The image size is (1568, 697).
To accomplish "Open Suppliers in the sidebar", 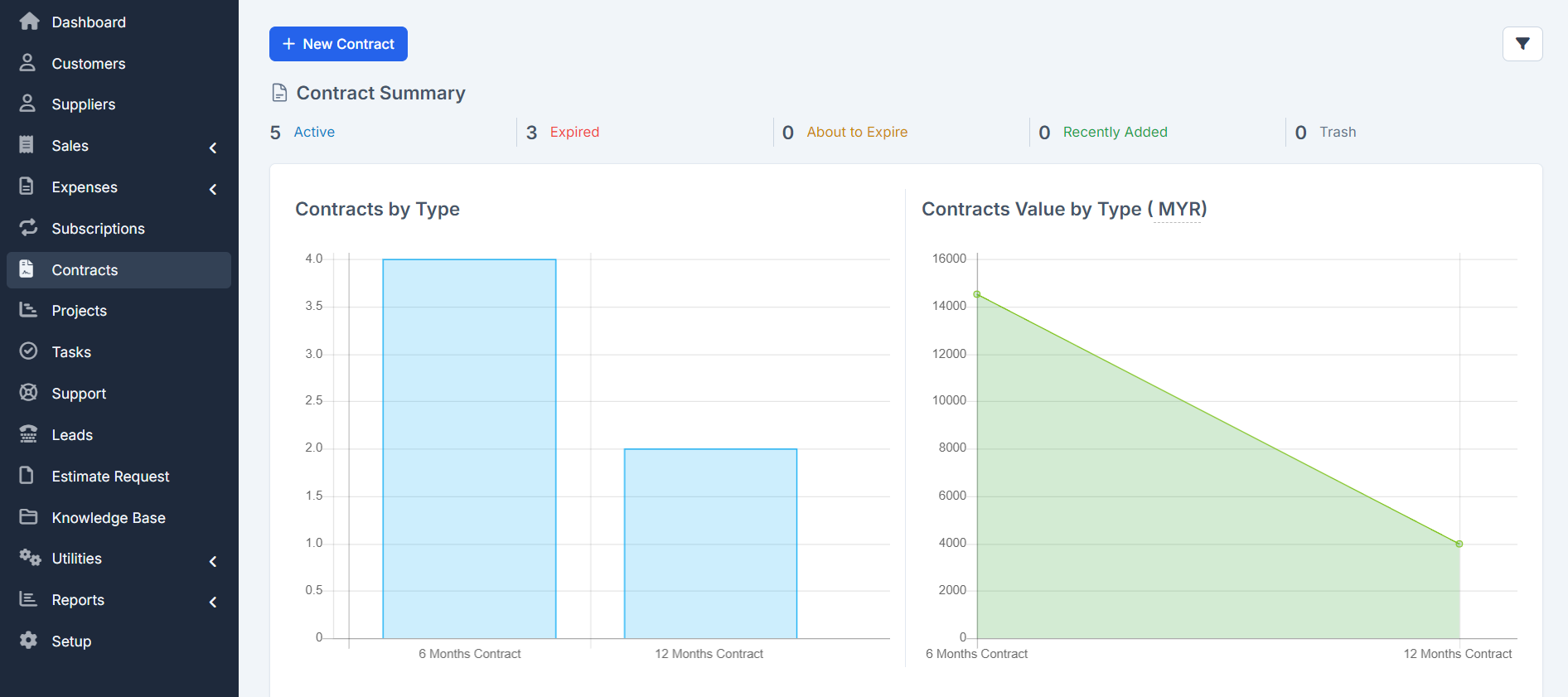I will point(83,104).
